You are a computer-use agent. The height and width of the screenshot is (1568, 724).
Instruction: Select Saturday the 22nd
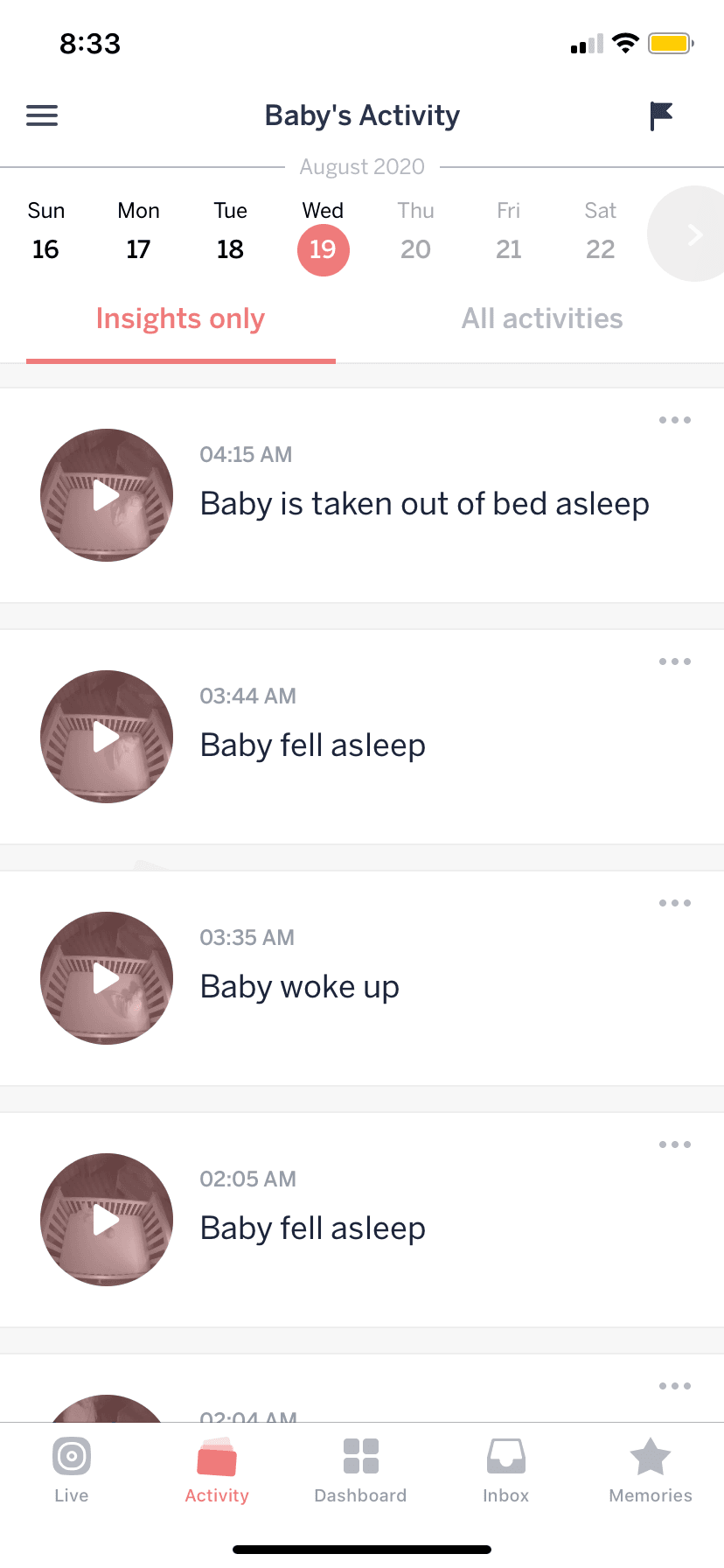tap(600, 249)
